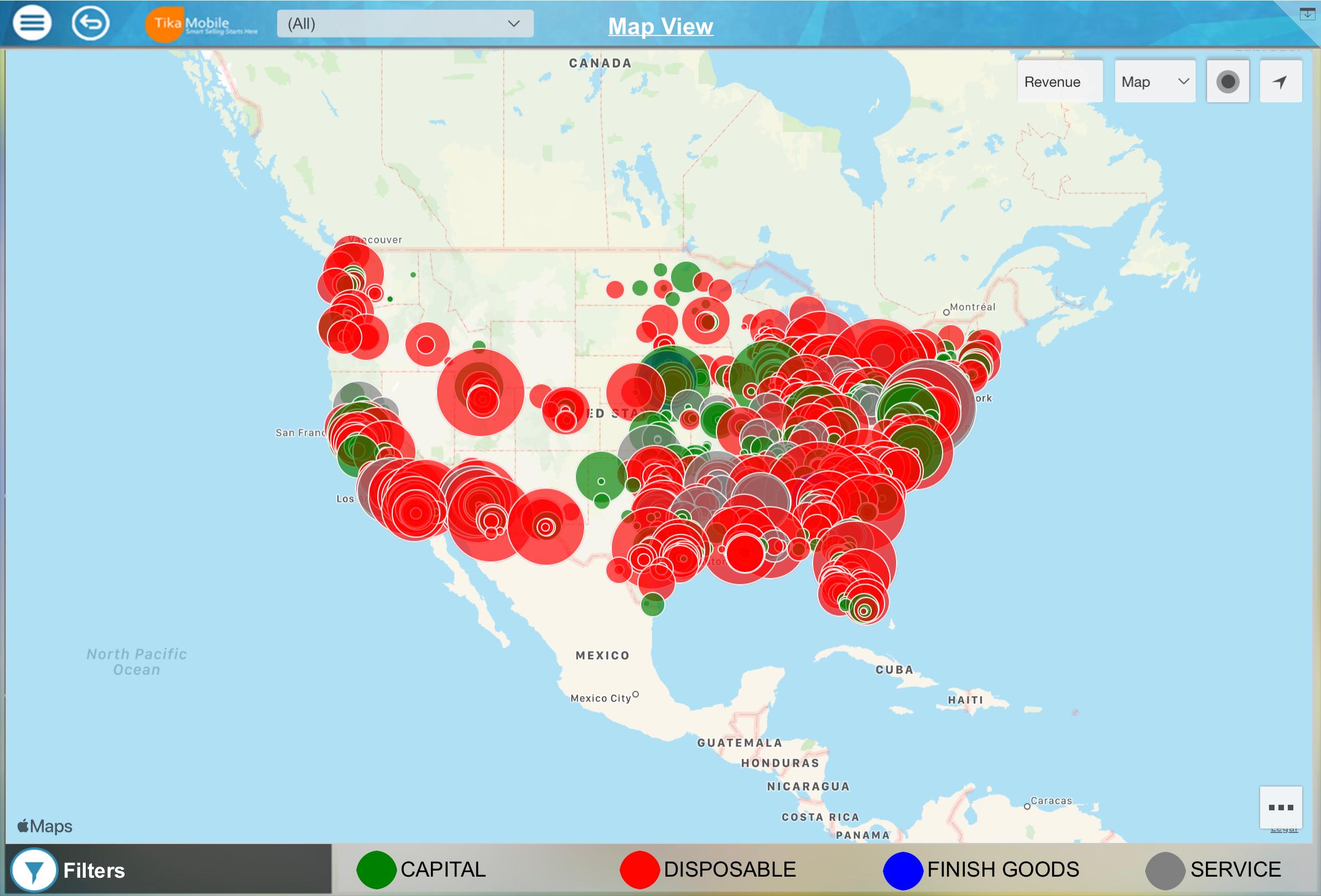Click the Vancouver city label
The height and width of the screenshot is (896, 1321).
[376, 240]
